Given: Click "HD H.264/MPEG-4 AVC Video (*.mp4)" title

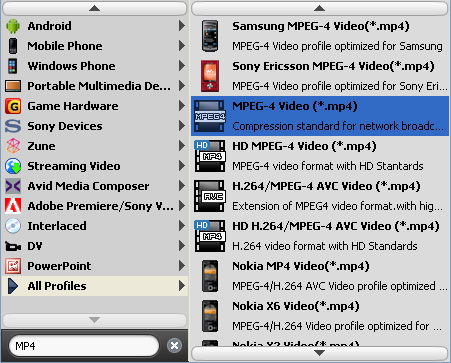Looking at the screenshot, I should pyautogui.click(x=336, y=226).
